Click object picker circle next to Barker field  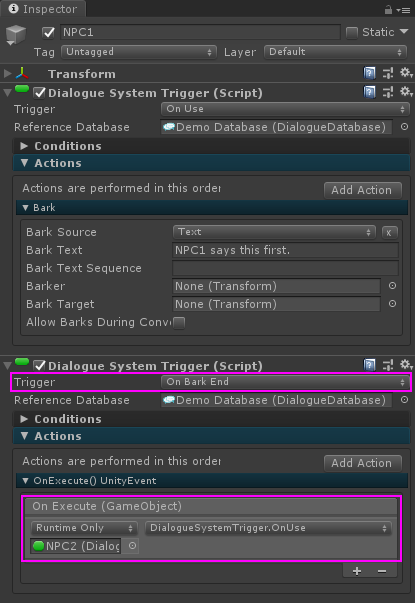tap(392, 286)
